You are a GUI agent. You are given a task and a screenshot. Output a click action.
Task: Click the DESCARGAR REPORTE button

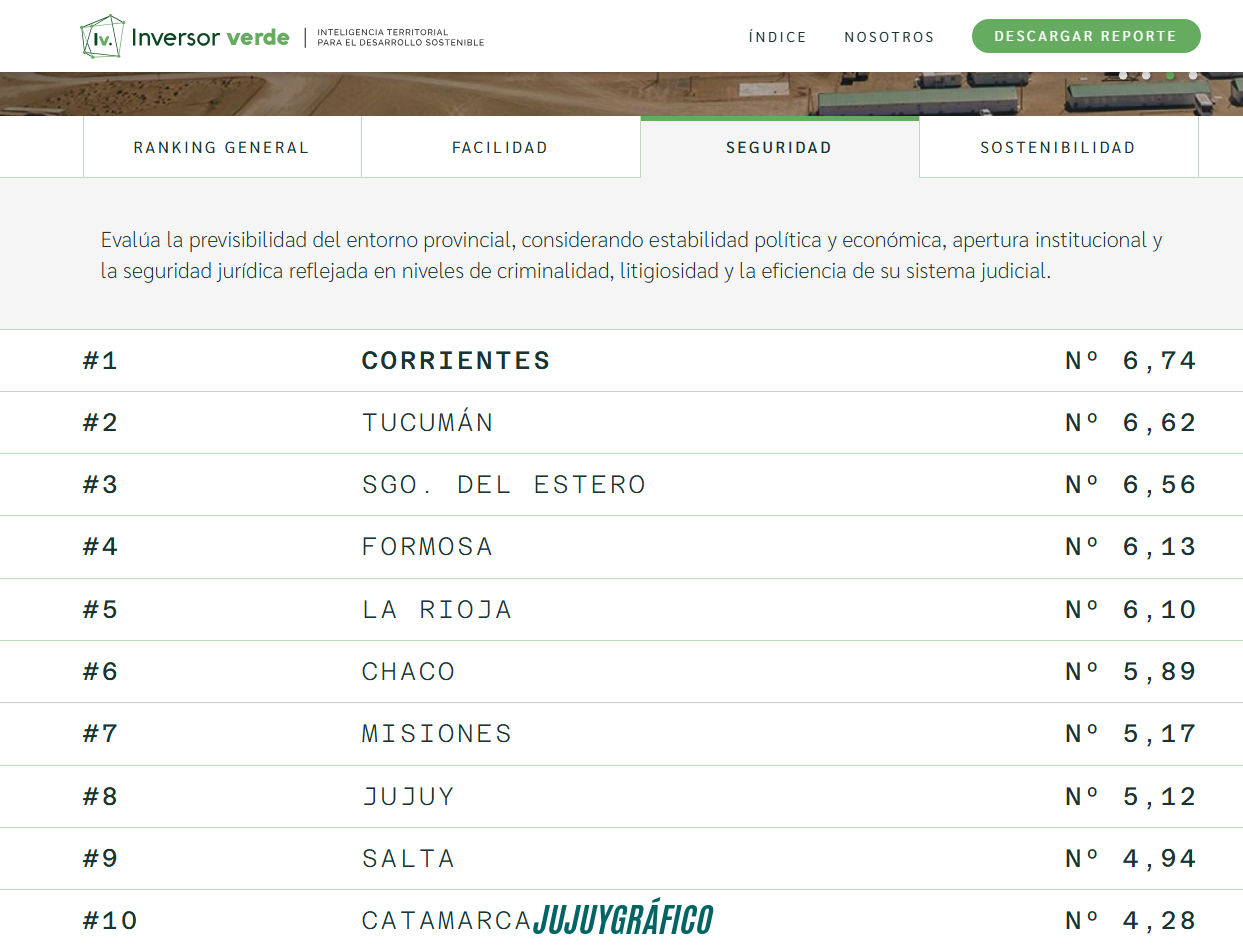point(1086,36)
